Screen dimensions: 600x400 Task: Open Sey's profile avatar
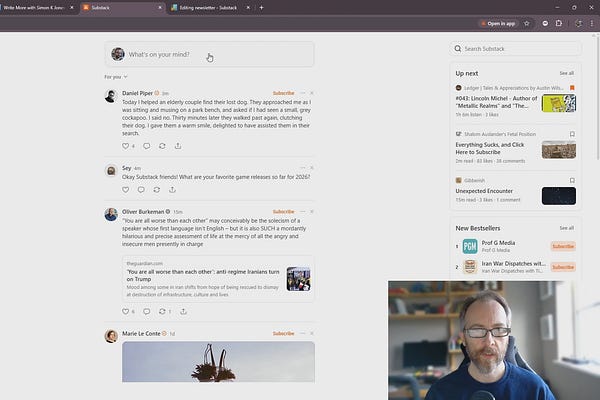pos(111,171)
